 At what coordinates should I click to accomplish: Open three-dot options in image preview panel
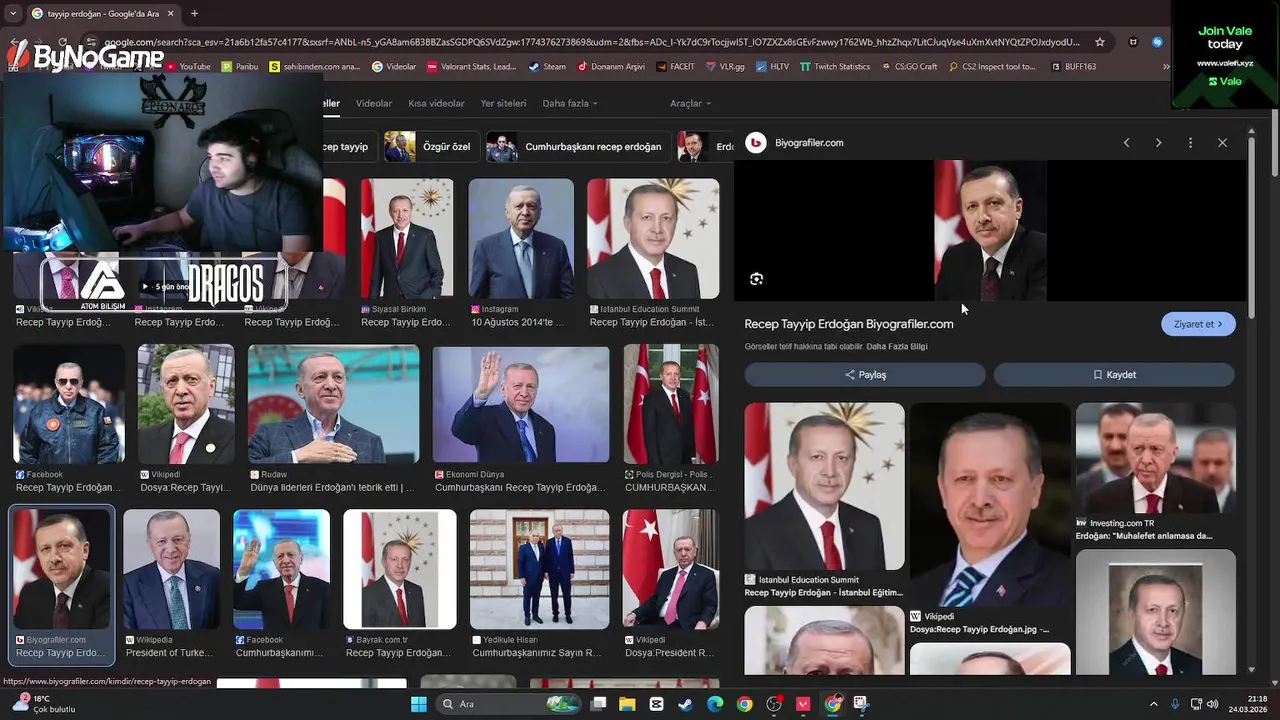tap(1190, 143)
